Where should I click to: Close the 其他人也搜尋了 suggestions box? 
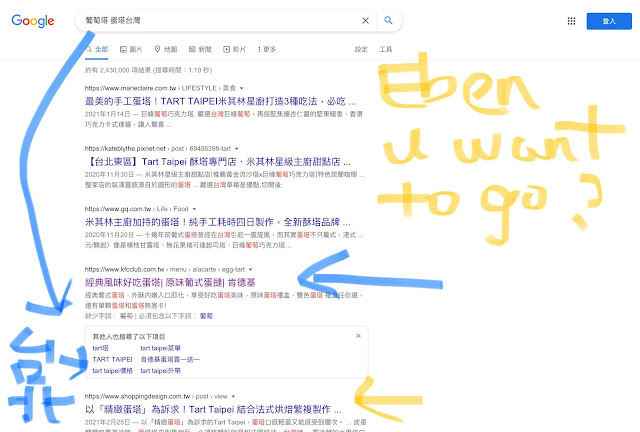pos(358,336)
